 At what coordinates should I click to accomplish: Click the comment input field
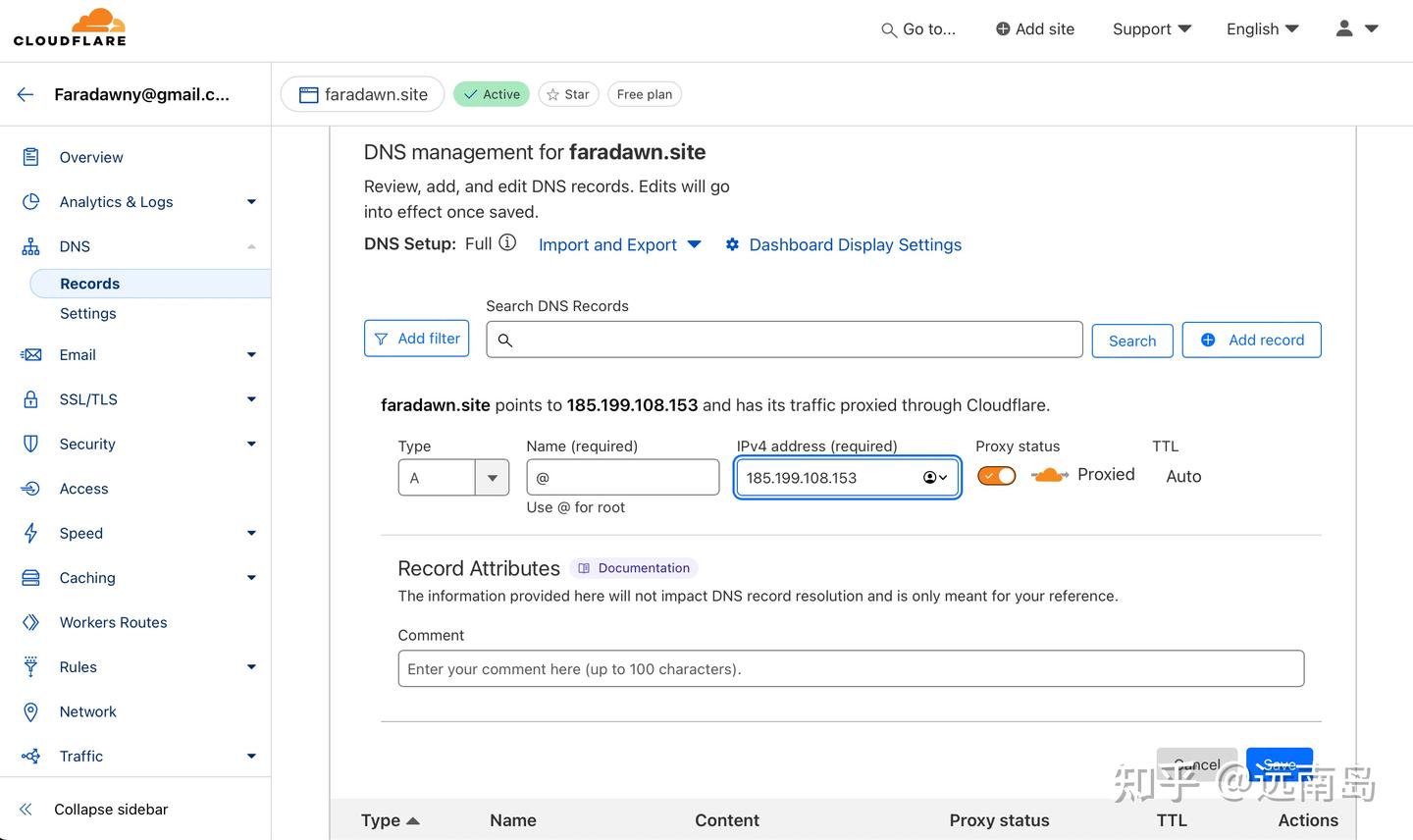tap(850, 668)
